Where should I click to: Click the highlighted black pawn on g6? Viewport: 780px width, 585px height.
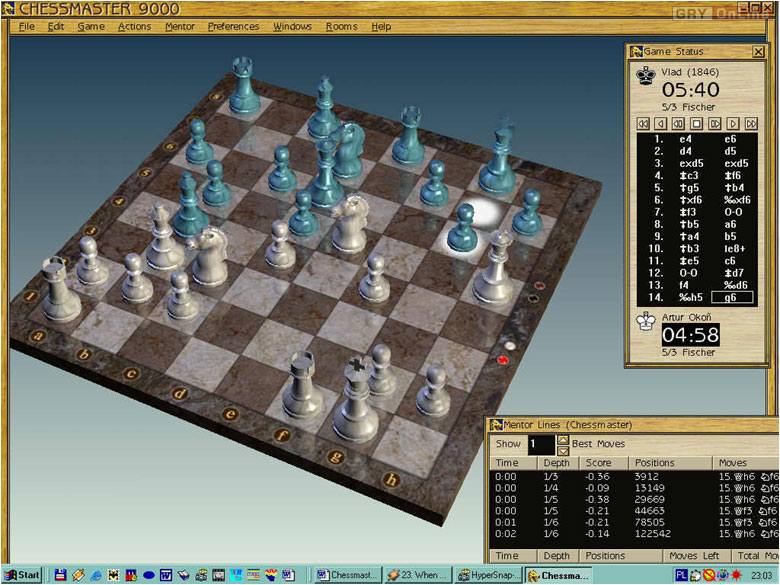click(x=462, y=229)
